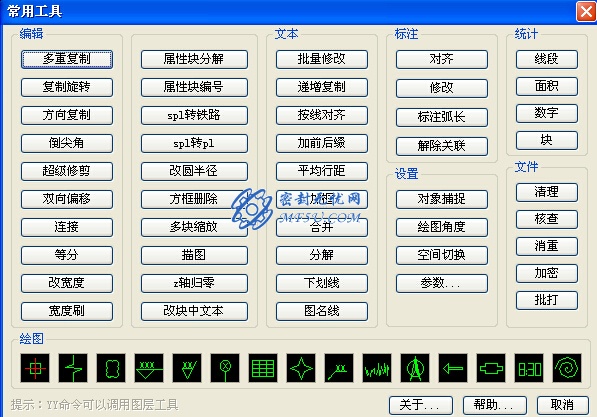Select the red crosshair coordinate drawing icon

[35, 368]
